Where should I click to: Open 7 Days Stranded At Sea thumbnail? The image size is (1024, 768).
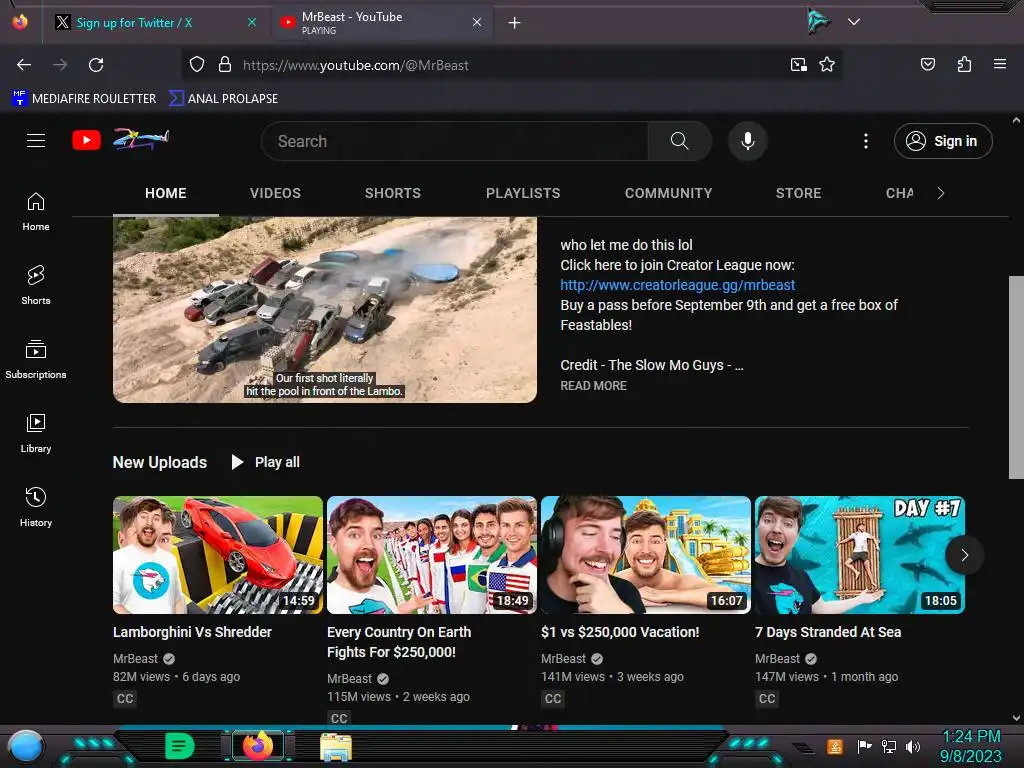click(859, 555)
